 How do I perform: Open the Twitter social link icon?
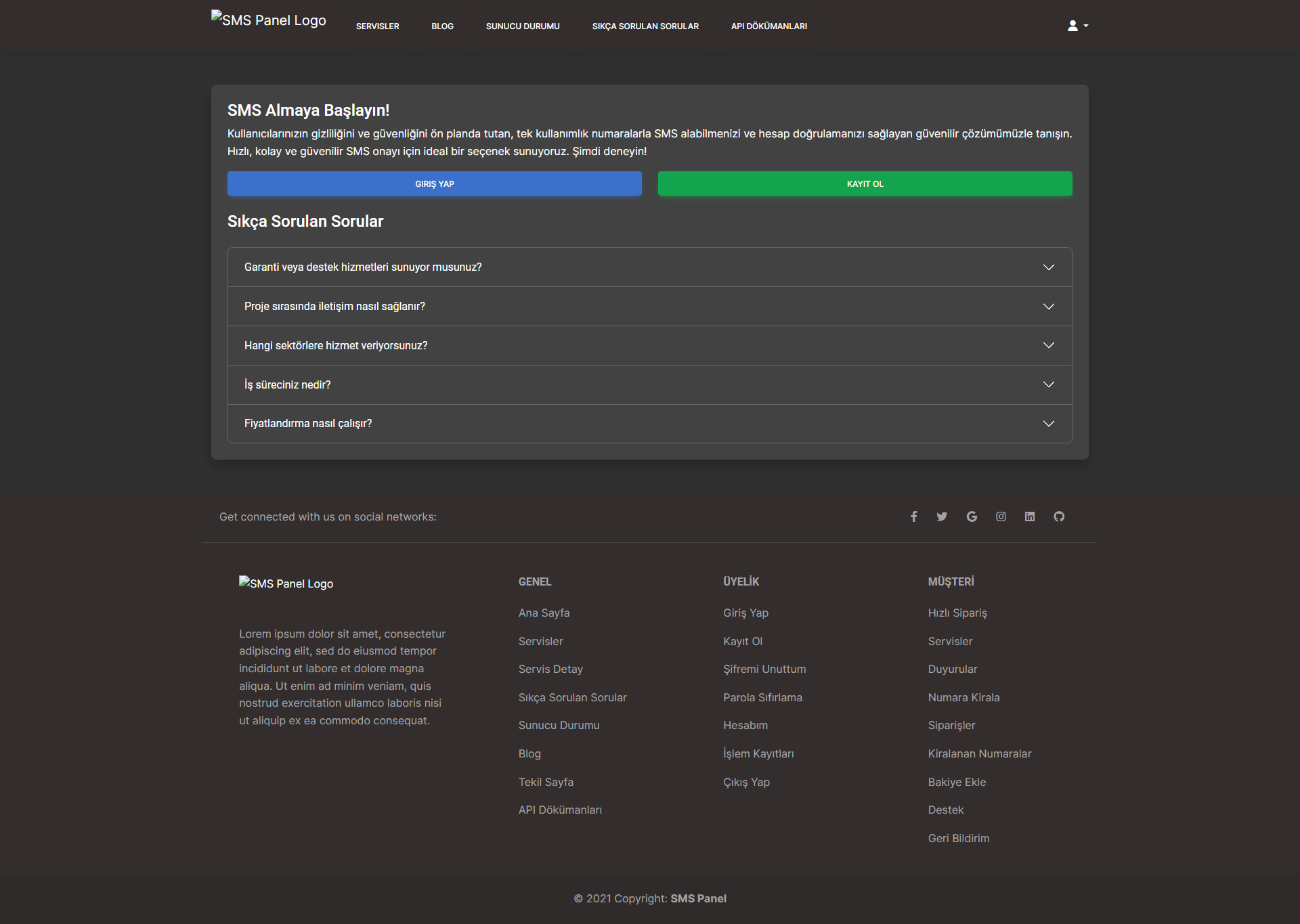[x=942, y=516]
